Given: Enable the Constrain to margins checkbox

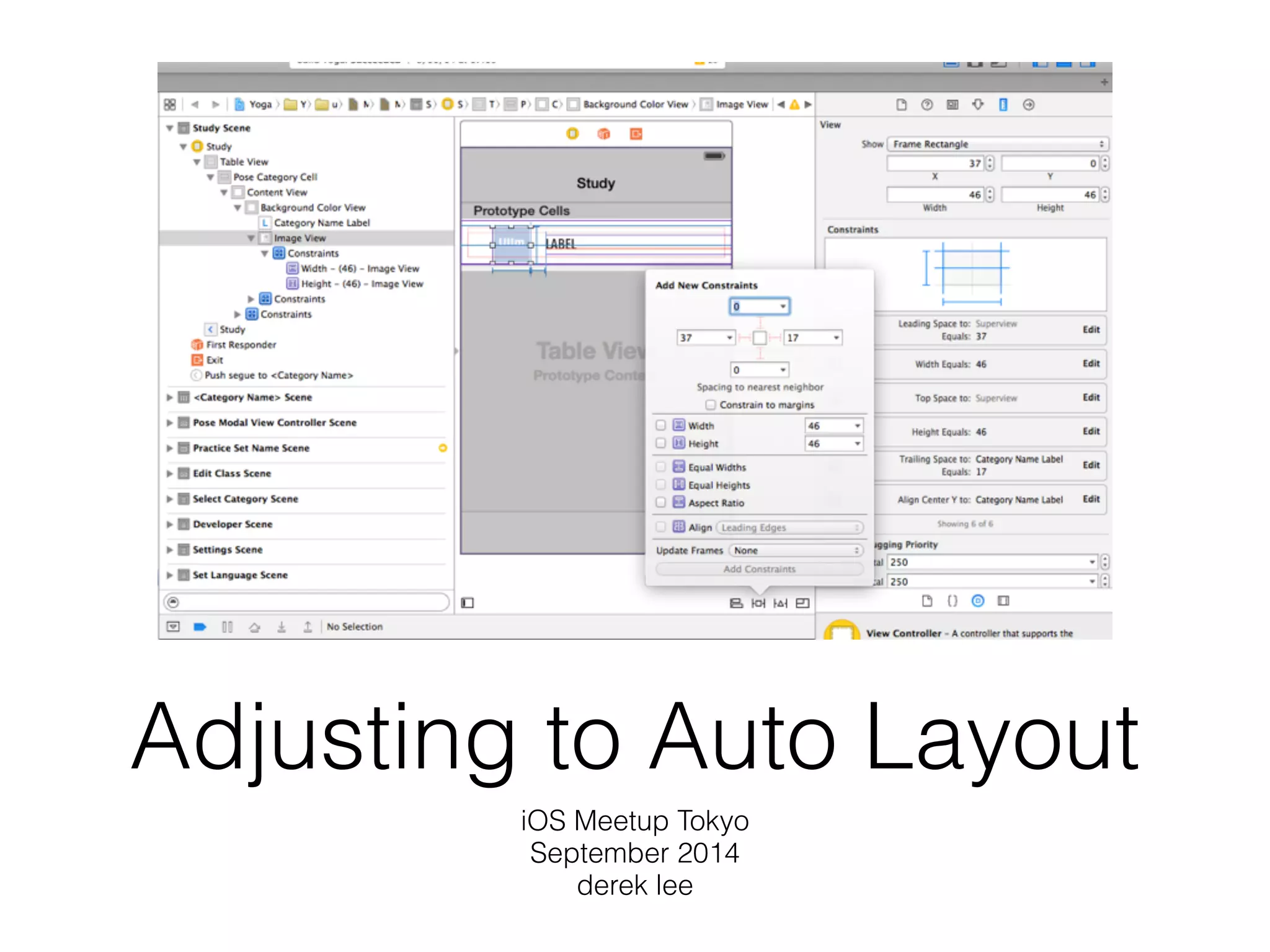Looking at the screenshot, I should 711,405.
